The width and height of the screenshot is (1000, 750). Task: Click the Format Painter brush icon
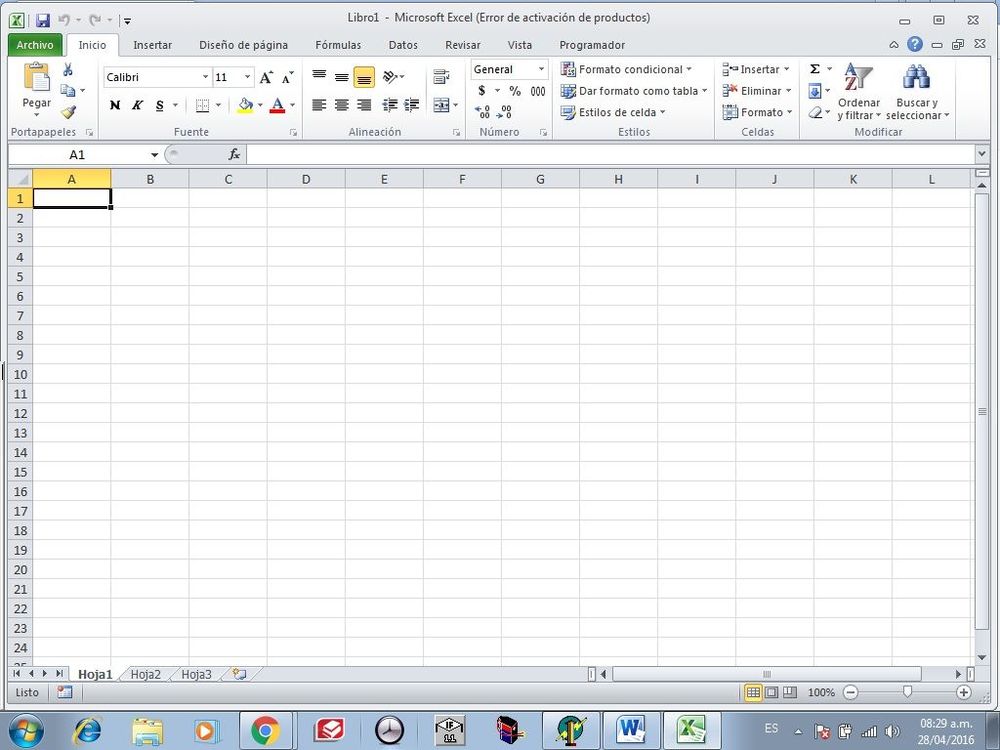coord(68,112)
